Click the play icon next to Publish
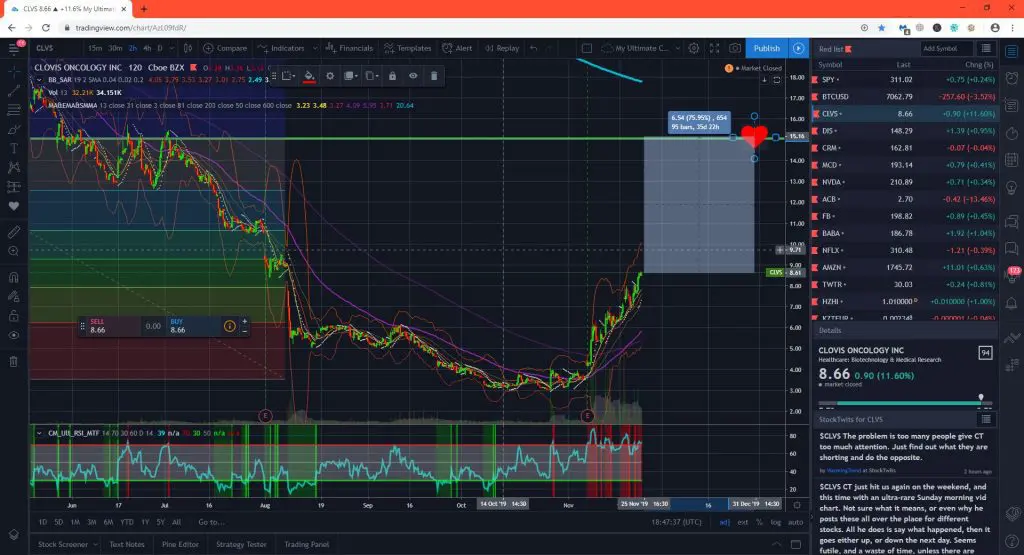 tap(798, 48)
